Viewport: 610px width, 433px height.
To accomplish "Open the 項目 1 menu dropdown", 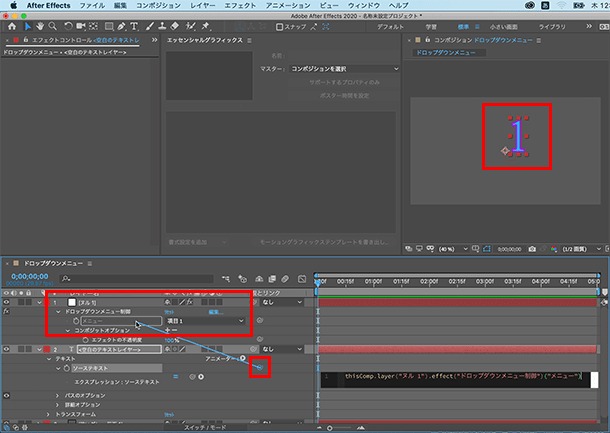I will pyautogui.click(x=205, y=321).
